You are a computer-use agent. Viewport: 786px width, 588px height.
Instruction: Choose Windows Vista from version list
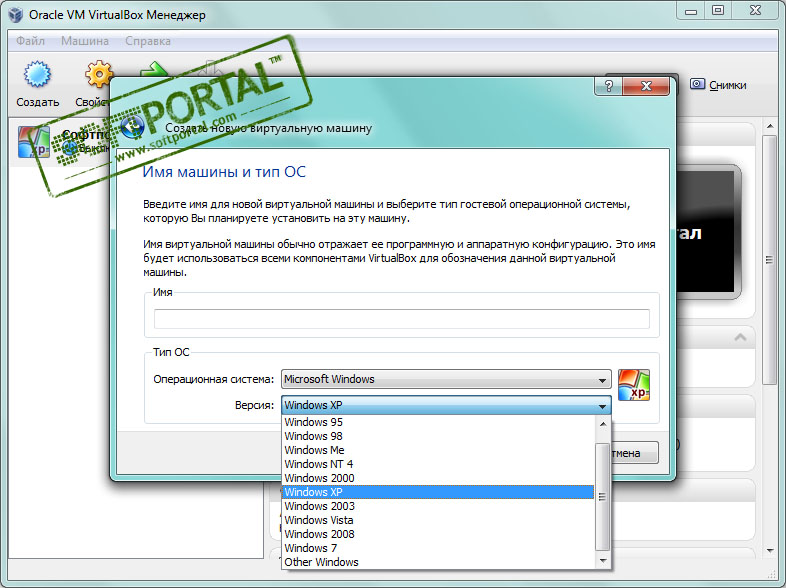click(438, 520)
